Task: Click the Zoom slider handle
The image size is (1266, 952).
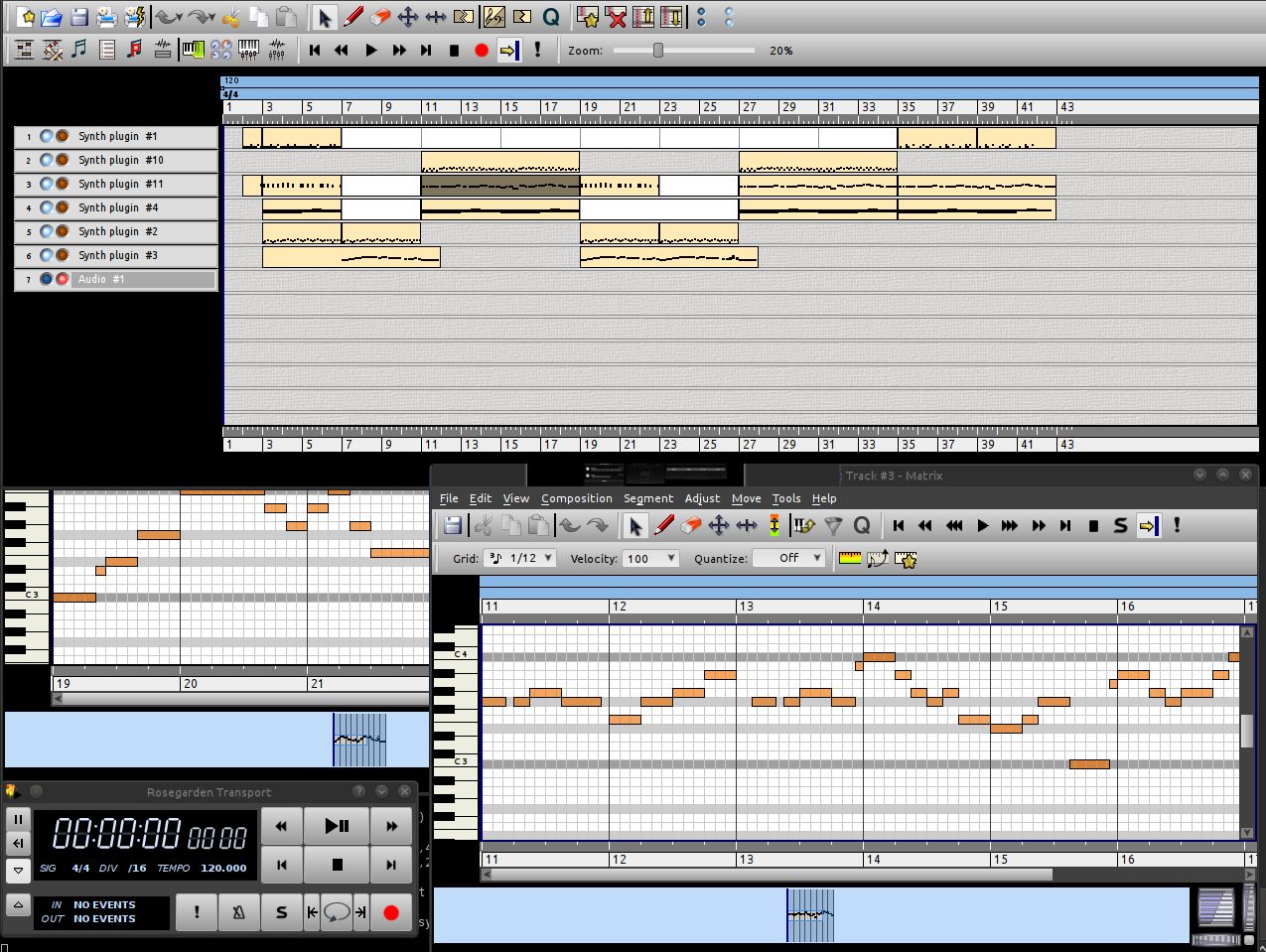Action: 657,50
